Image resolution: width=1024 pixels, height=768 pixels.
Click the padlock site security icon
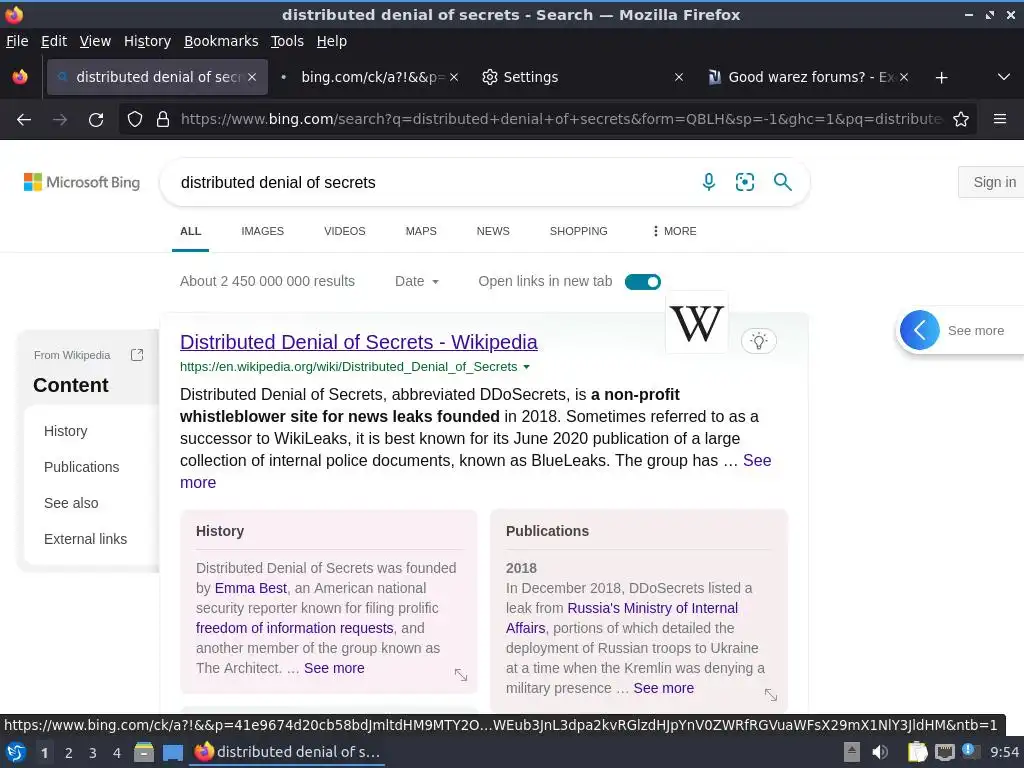point(163,120)
